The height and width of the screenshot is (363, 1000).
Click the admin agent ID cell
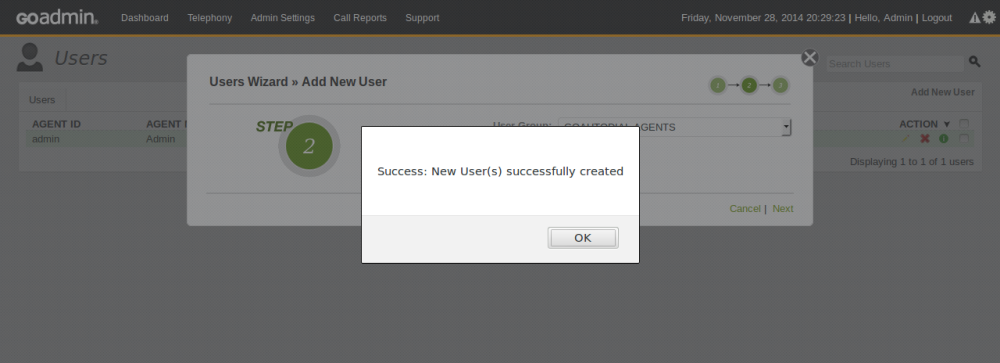tap(46, 138)
